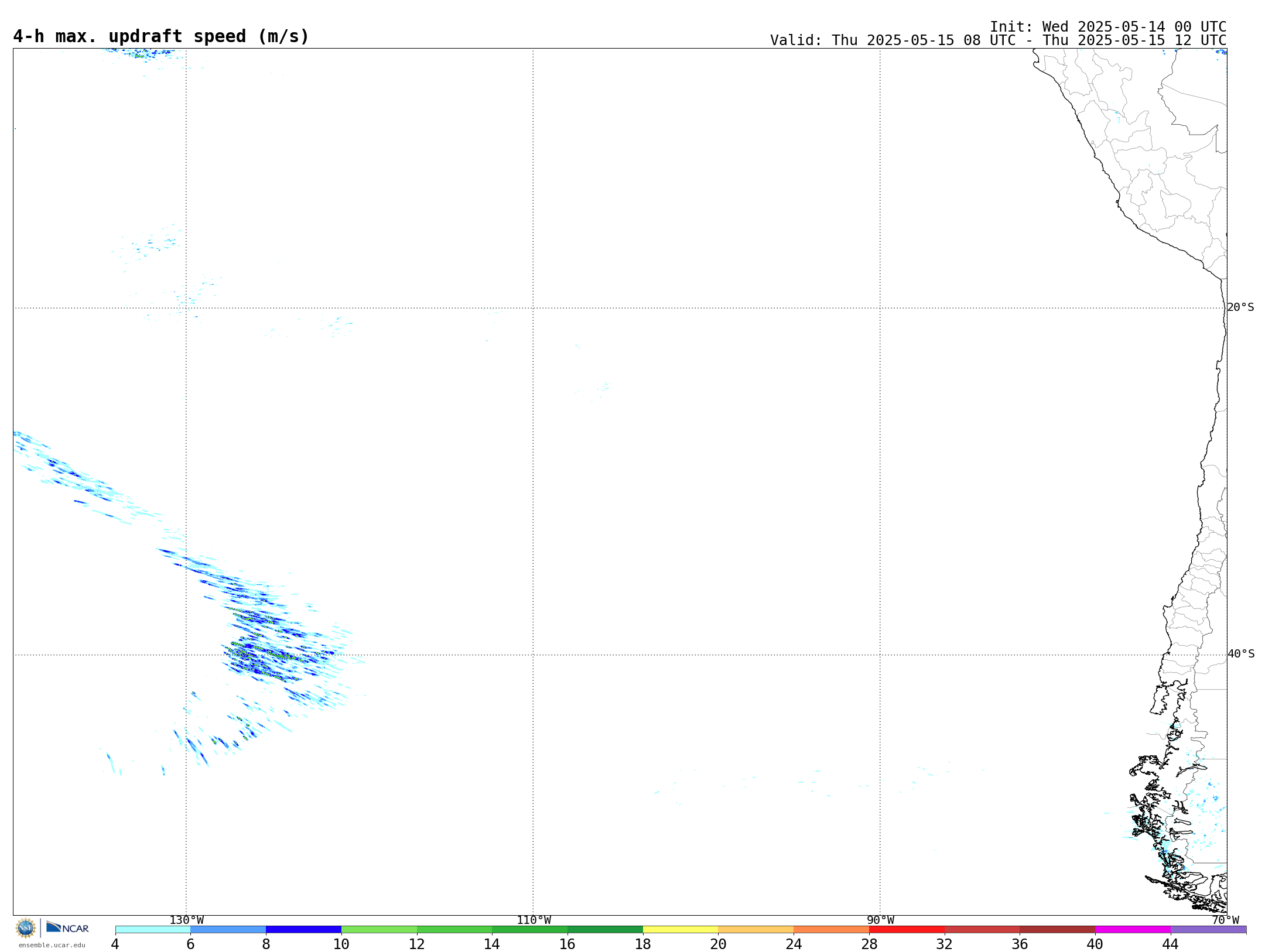
Task: Click the colorbar tick label 18
Action: click(643, 944)
